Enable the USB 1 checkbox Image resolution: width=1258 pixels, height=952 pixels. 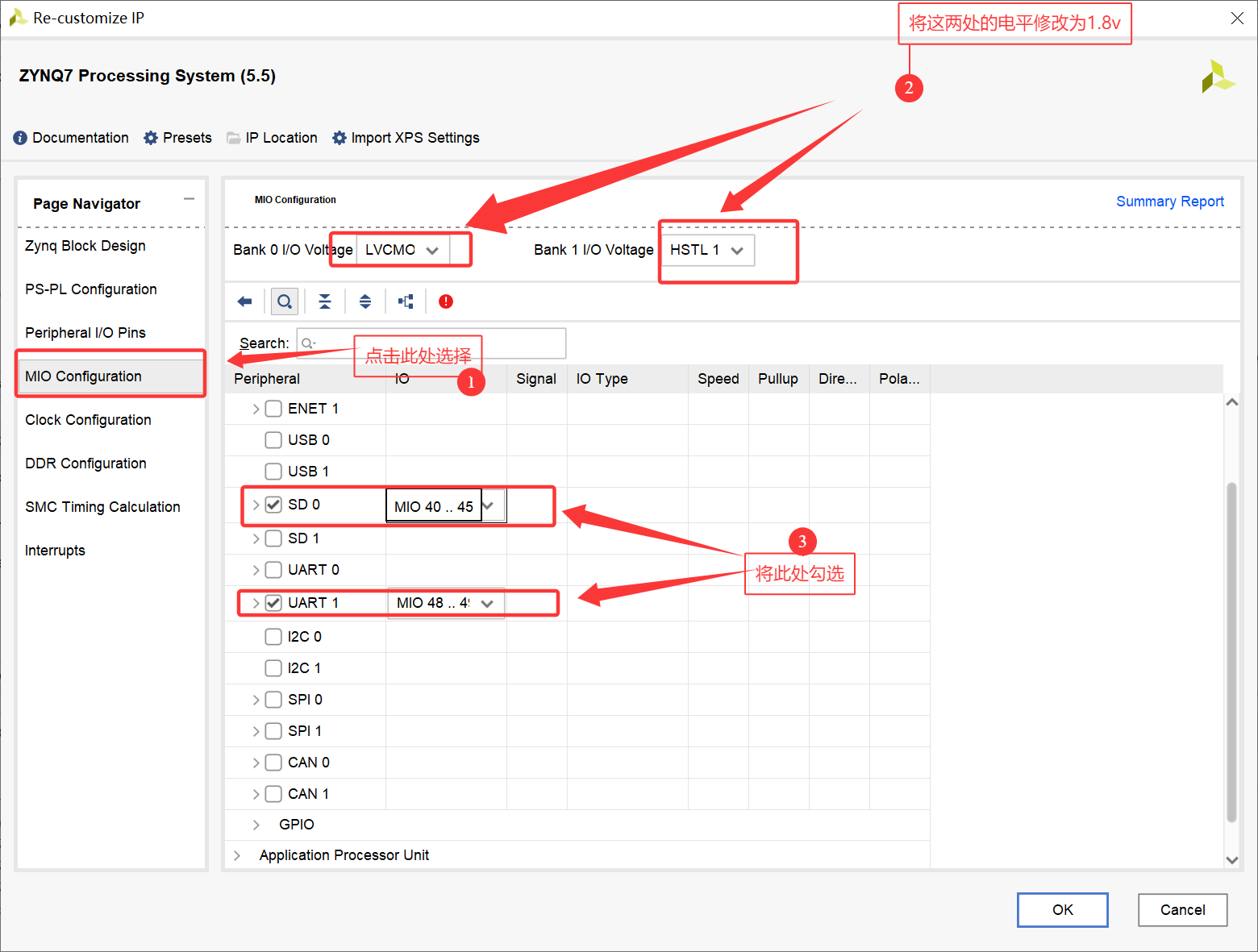coord(273,472)
